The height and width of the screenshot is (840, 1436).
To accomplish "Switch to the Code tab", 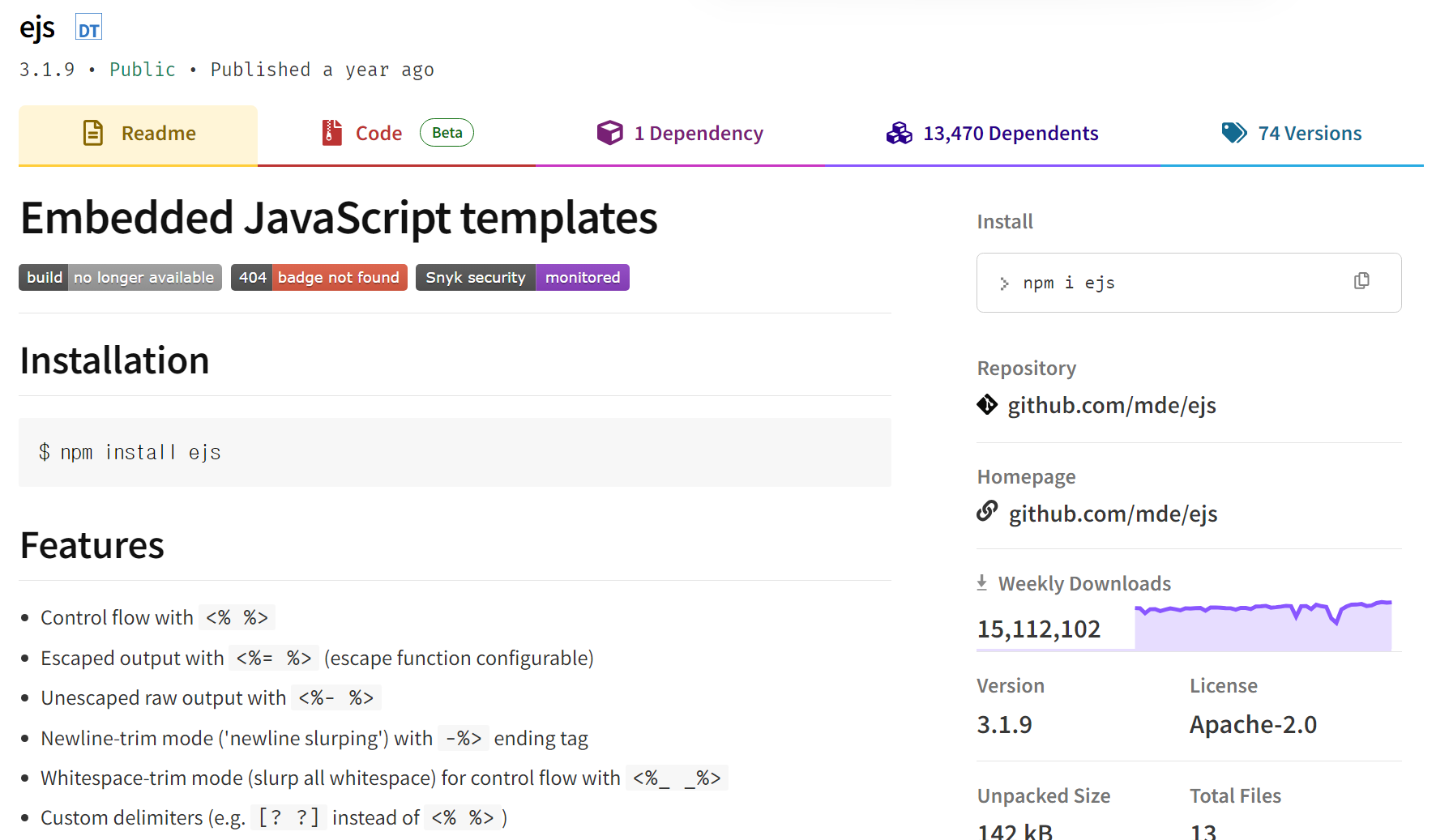I will (397, 134).
